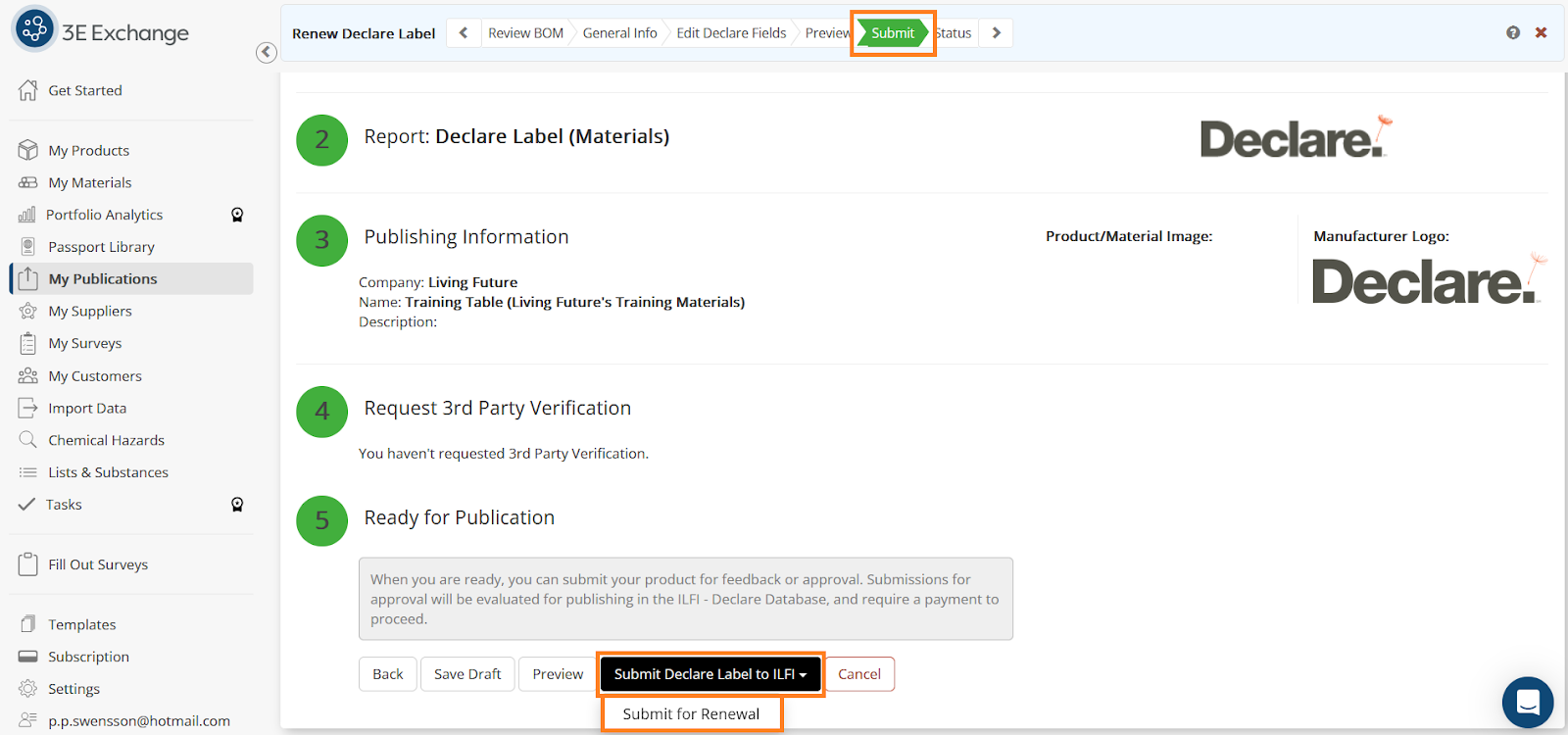Open the help question mark icon
The height and width of the screenshot is (735, 1568).
(x=1513, y=32)
